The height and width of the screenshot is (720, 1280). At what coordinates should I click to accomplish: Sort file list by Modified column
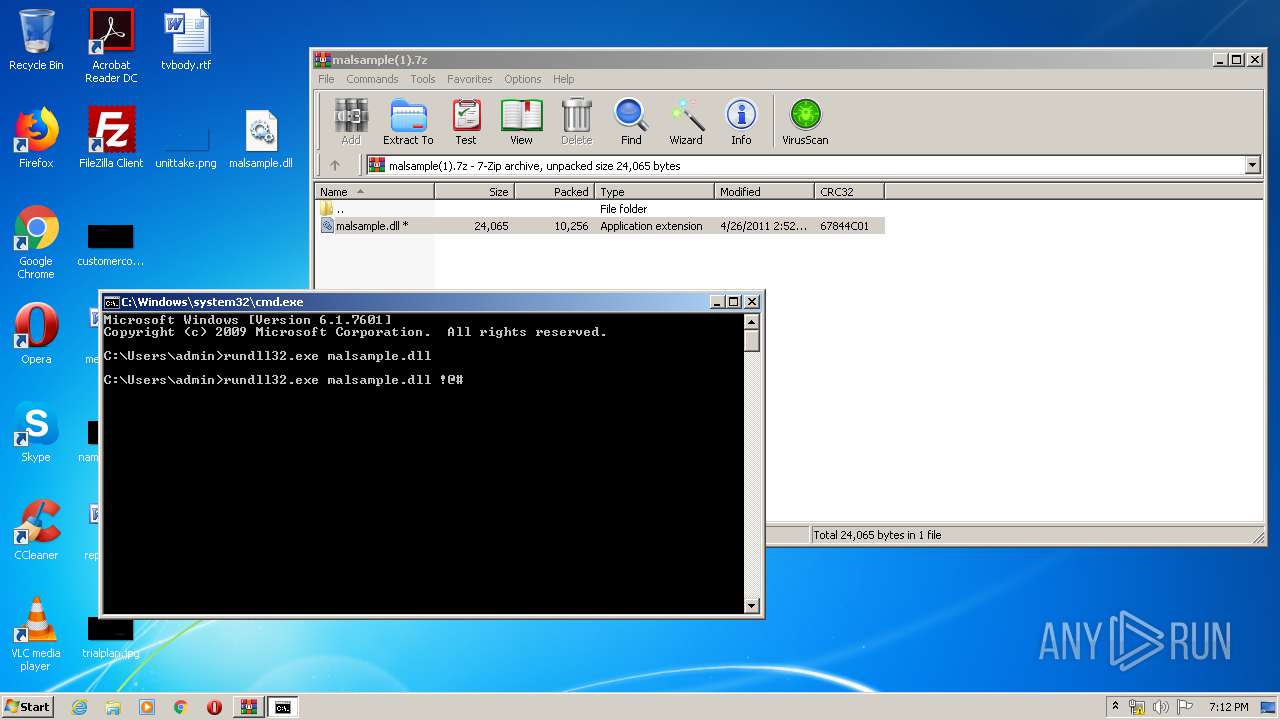pos(765,192)
